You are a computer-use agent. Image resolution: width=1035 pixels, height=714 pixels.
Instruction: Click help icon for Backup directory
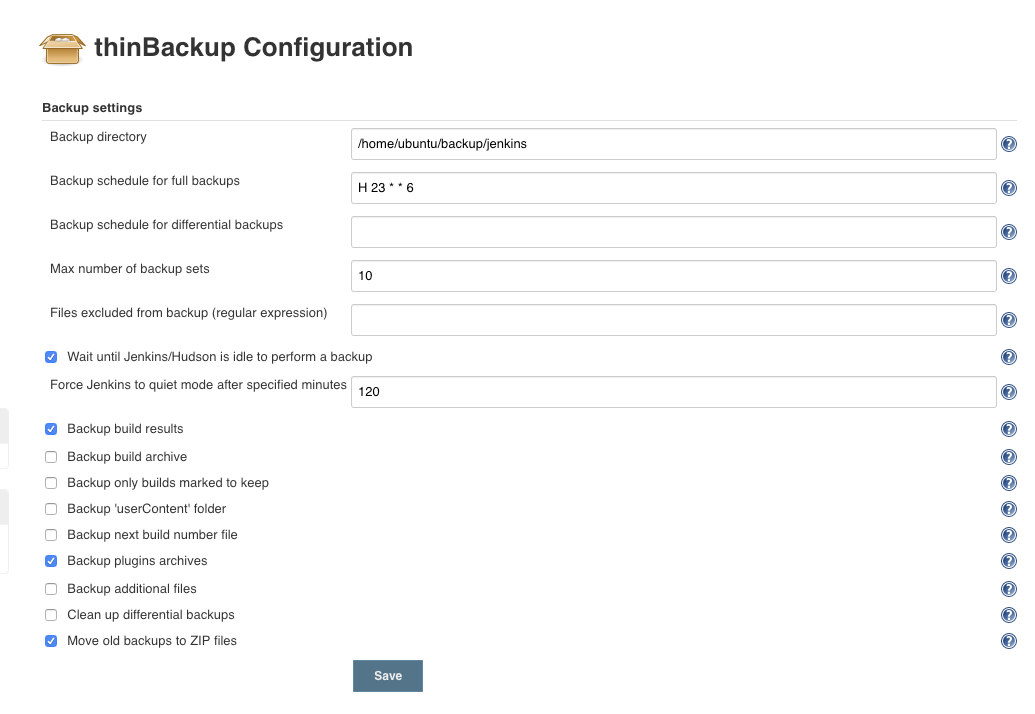[1009, 145]
